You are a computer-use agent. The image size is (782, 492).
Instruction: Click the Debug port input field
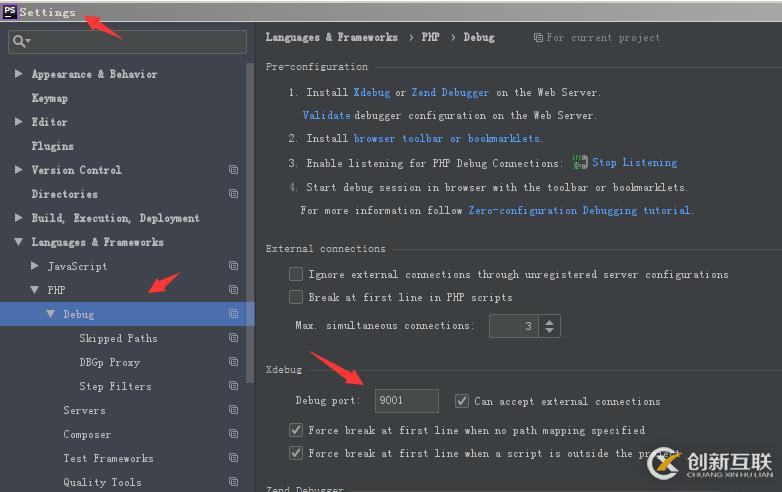pos(406,401)
